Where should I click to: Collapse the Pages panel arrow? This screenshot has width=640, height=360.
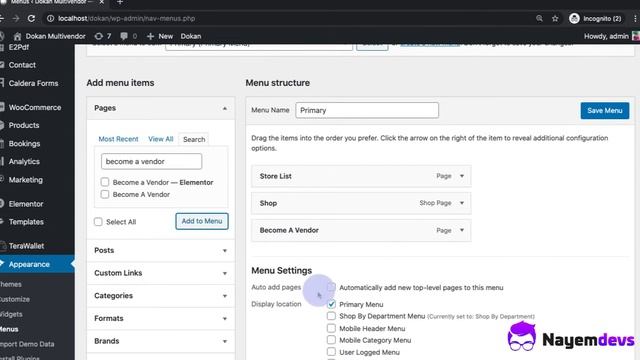224,108
